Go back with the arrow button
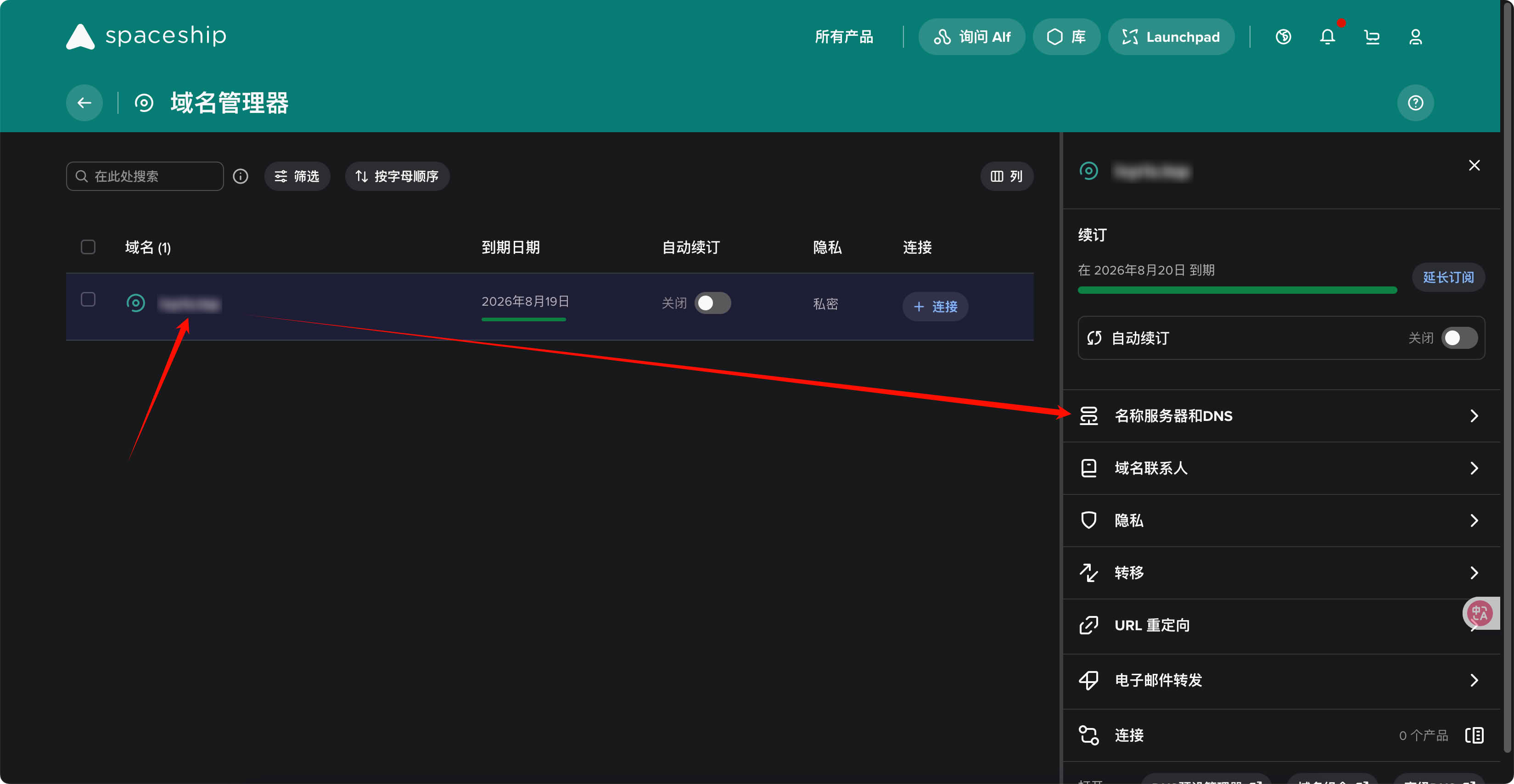The height and width of the screenshot is (784, 1514). coord(84,103)
